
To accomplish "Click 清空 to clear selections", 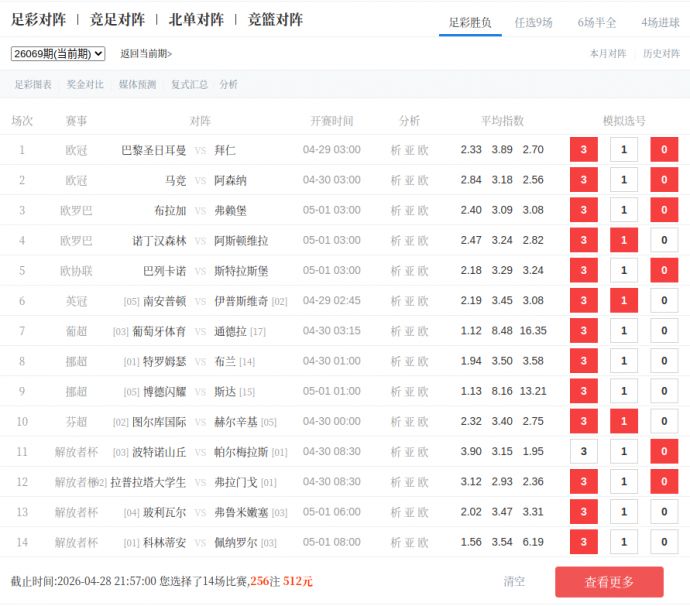I will point(514,581).
